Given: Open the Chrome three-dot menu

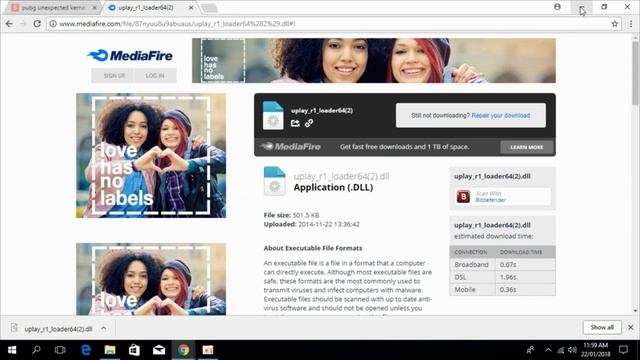Looking at the screenshot, I should [631, 24].
